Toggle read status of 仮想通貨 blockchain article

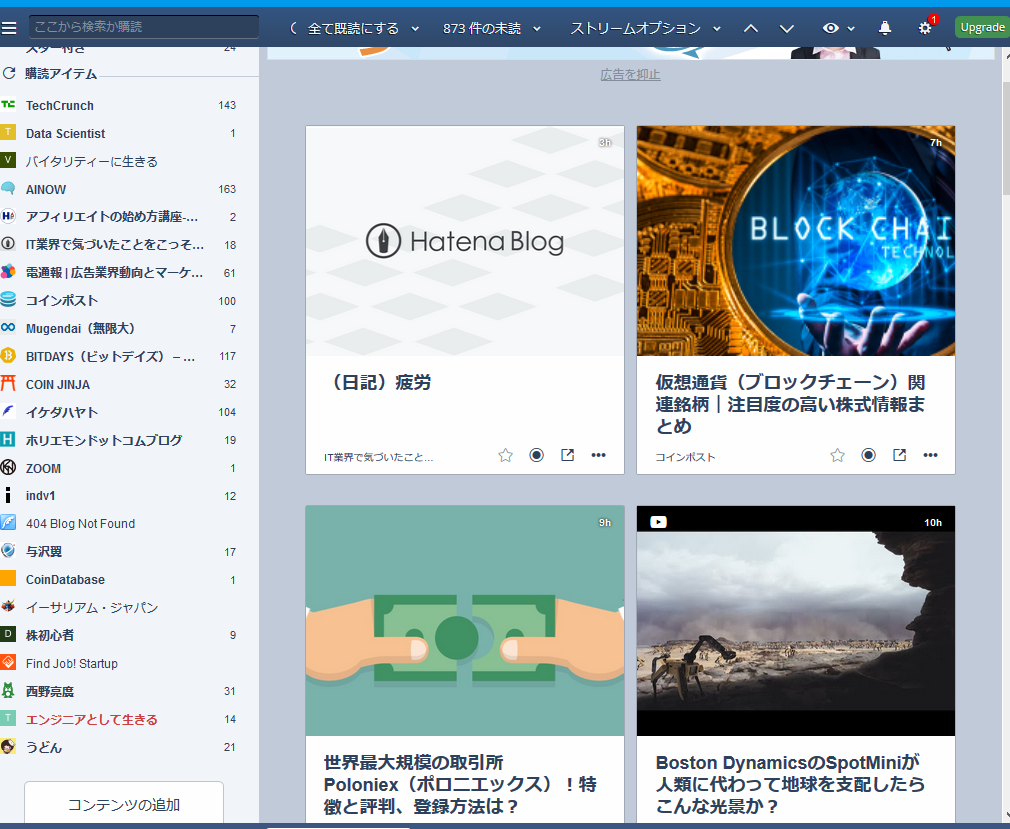[868, 455]
